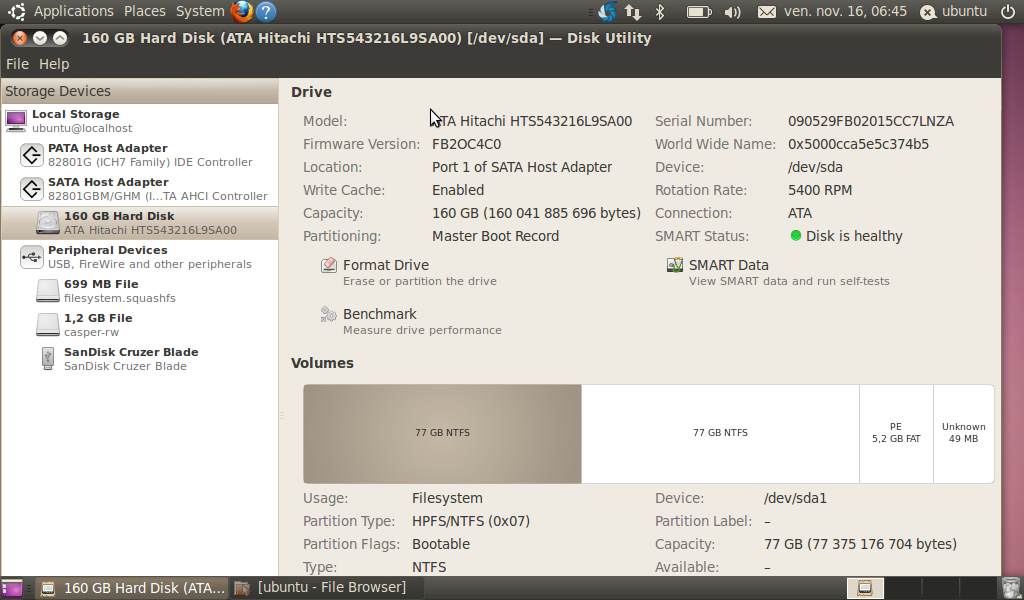The image size is (1024, 600).
Task: Click the /dev/sda1 device value
Action: 795,498
